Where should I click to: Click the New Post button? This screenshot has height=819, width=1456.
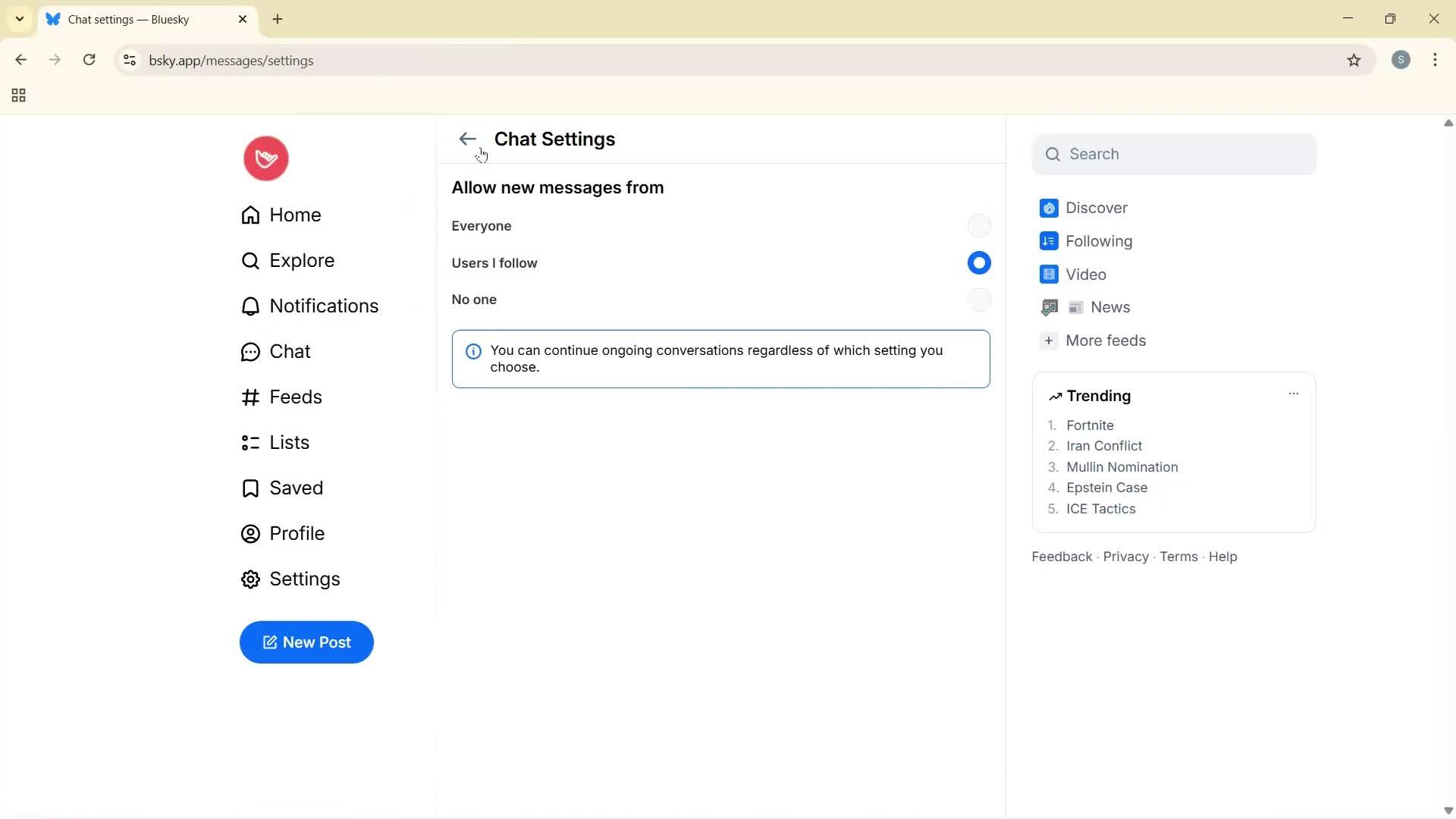coord(306,642)
